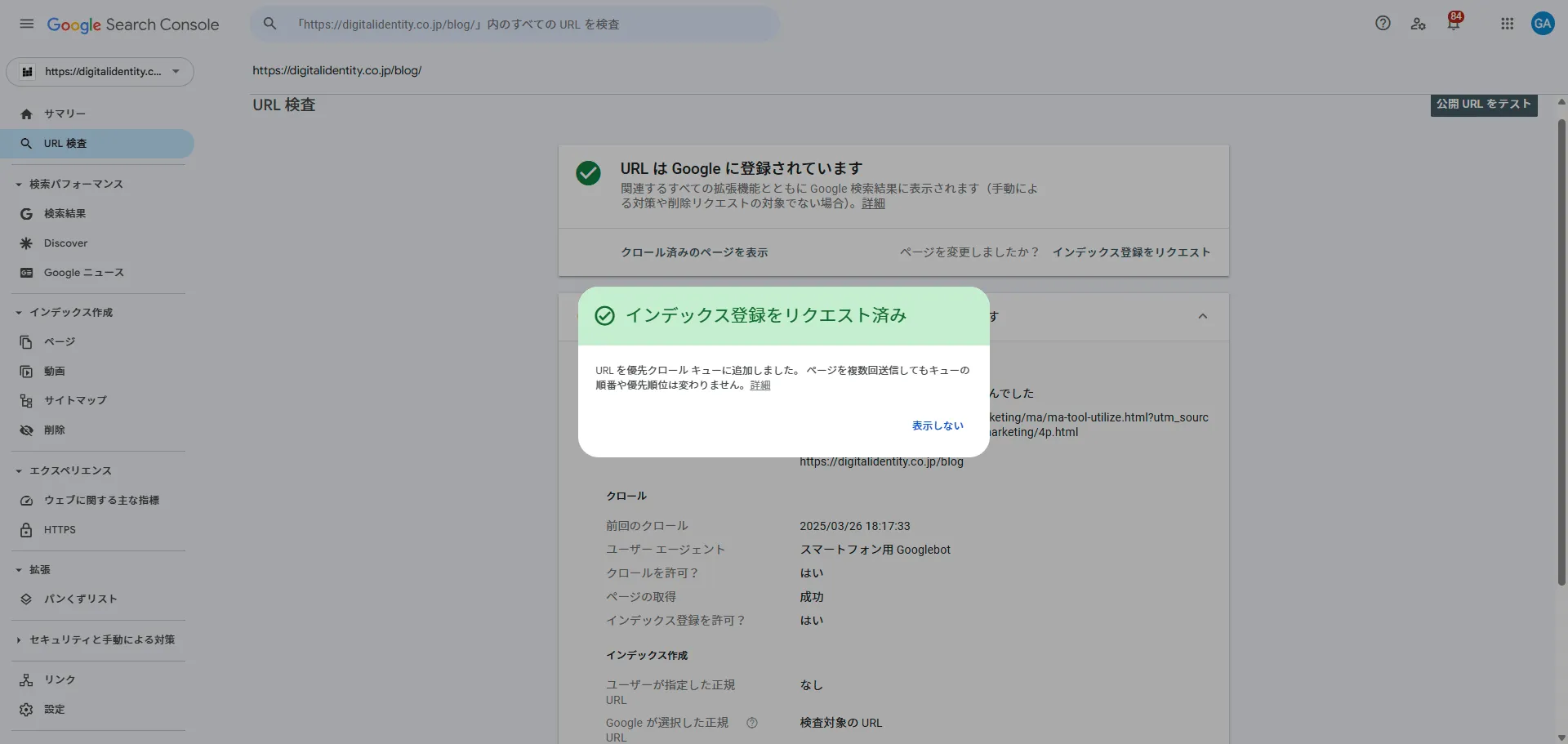1568x744 pixels.
Task: Collapse the インデックス作成 sidebar section
Action: 18,313
